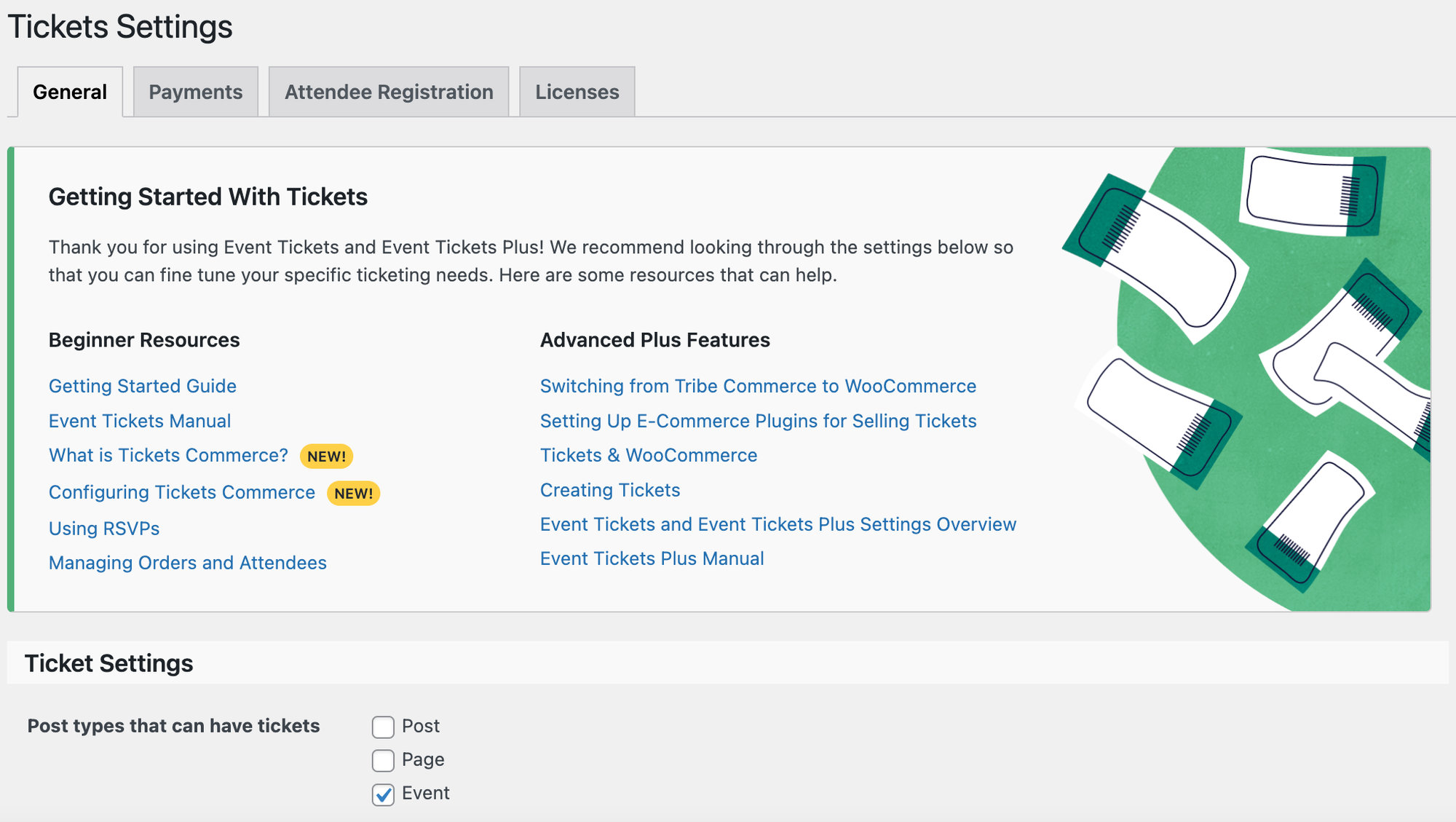Click the Getting Started With Tickets heading
Viewport: 1456px width, 822px height.
pos(208,197)
